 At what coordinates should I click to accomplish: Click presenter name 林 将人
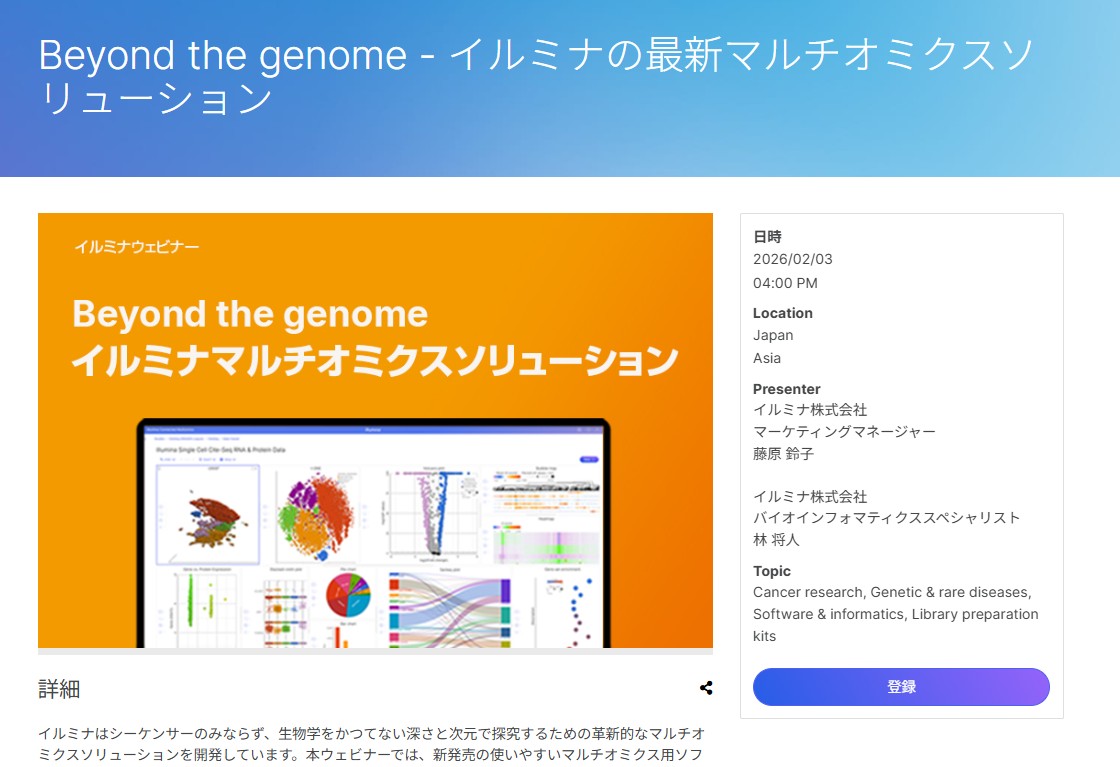[x=776, y=540]
